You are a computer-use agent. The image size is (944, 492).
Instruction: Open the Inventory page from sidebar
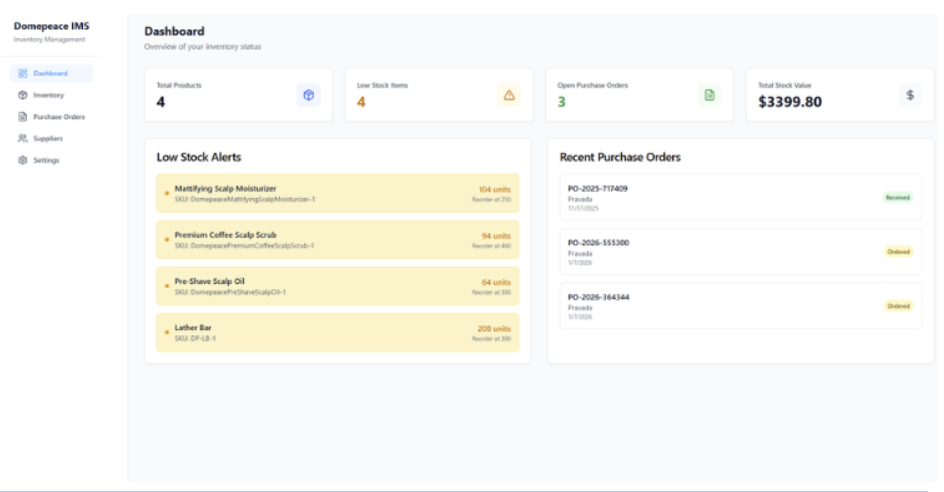point(48,95)
